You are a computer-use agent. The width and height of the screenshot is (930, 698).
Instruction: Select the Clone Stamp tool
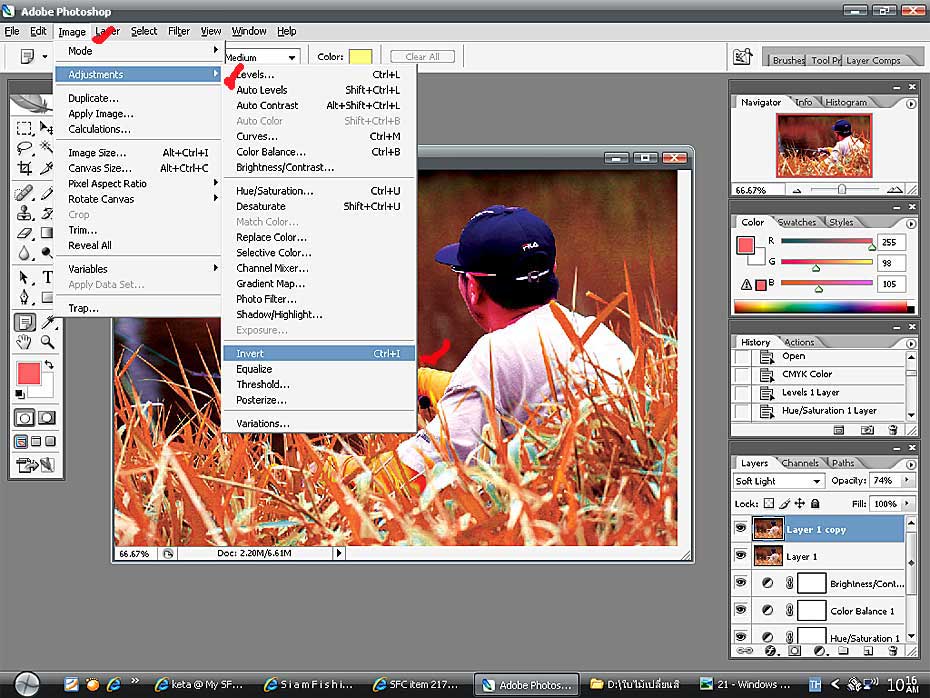pyautogui.click(x=24, y=213)
